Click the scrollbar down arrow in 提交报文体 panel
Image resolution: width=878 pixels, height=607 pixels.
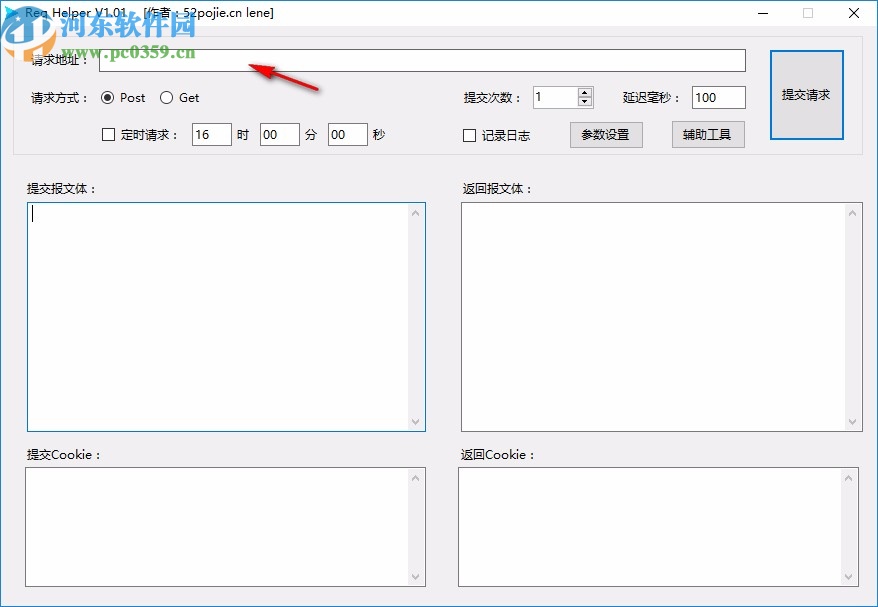pos(416,420)
